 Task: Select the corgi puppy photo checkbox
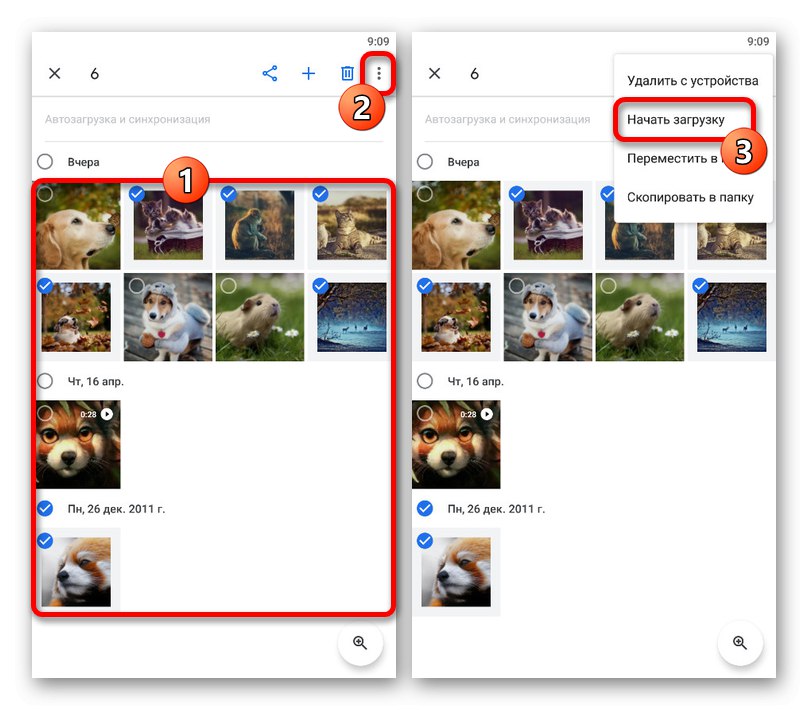[x=137, y=286]
